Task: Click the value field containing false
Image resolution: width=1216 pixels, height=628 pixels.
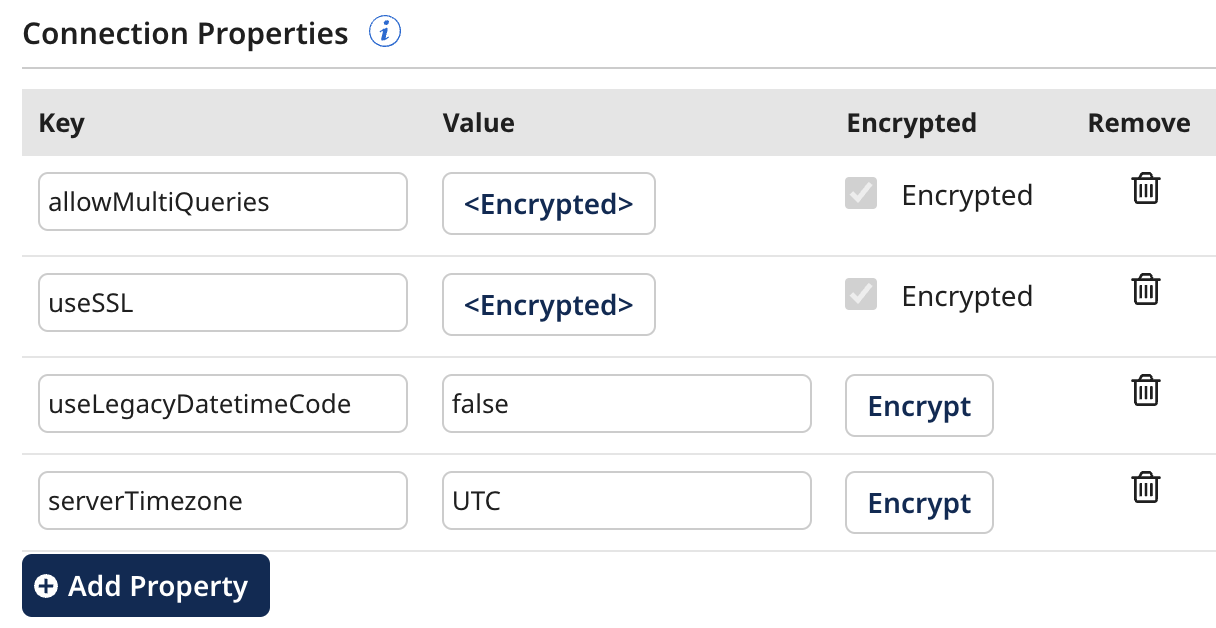Action: pyautogui.click(x=626, y=403)
